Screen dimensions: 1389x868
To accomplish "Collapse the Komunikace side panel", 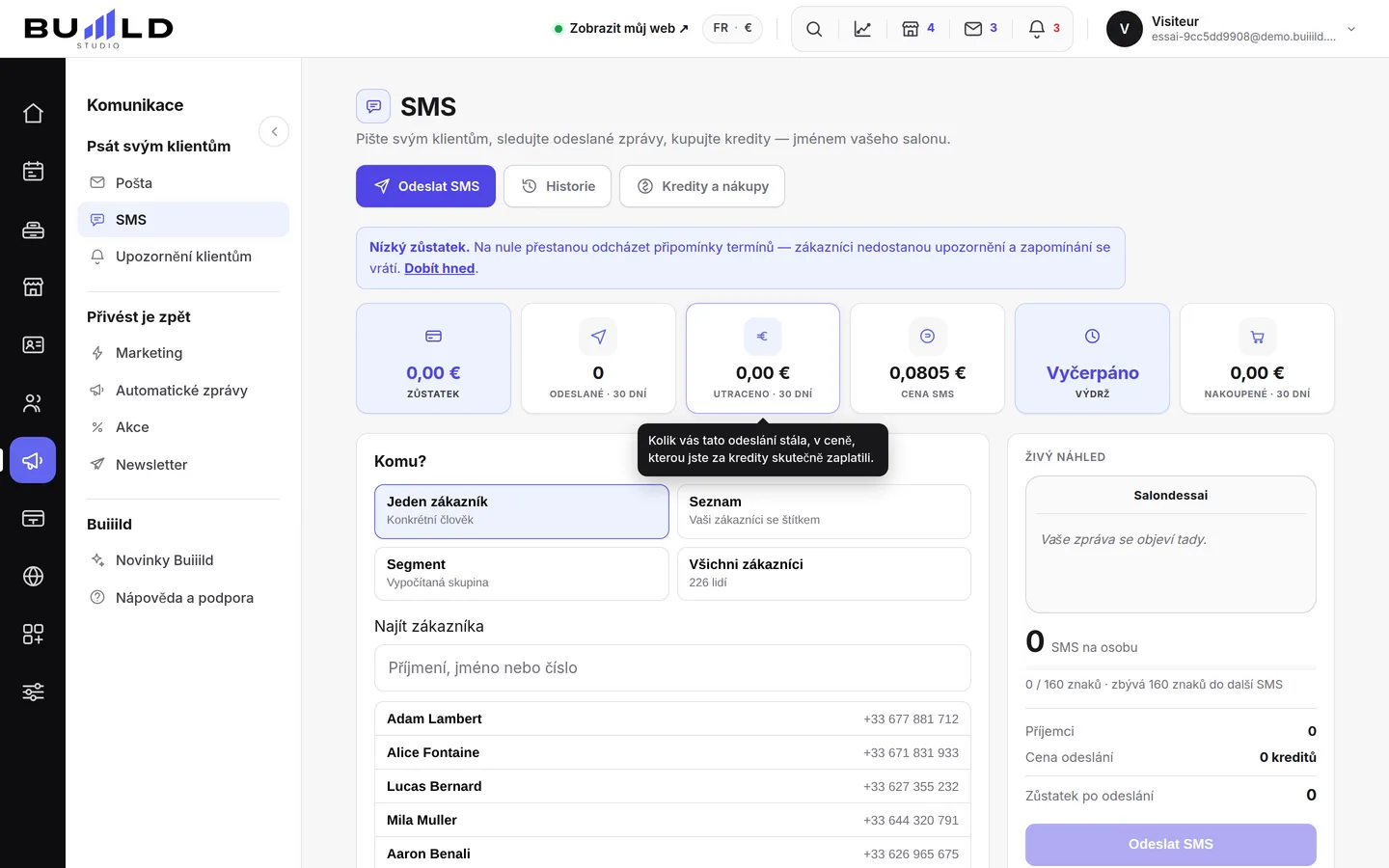I will click(274, 131).
